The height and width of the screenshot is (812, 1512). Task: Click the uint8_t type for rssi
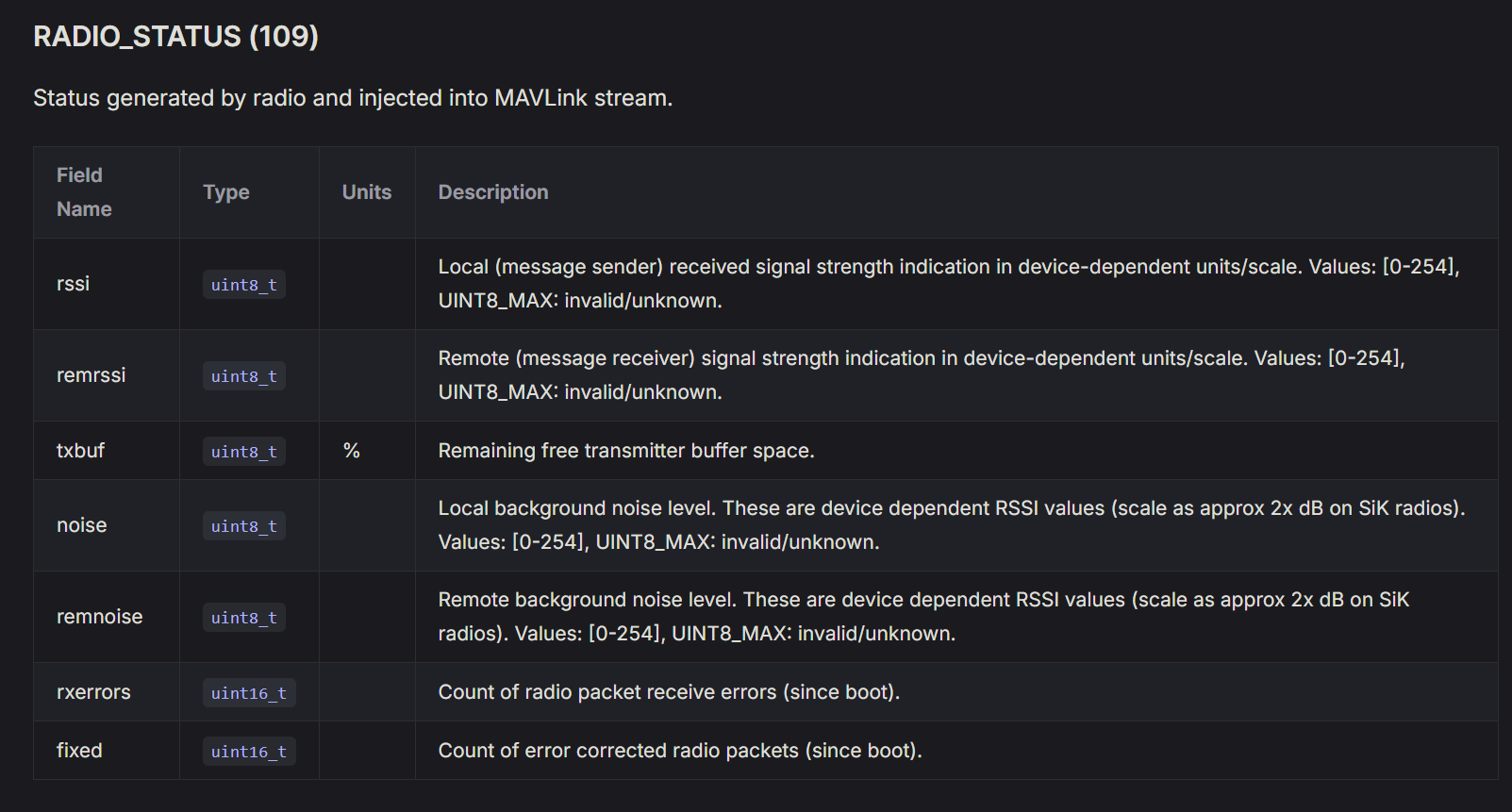[243, 285]
